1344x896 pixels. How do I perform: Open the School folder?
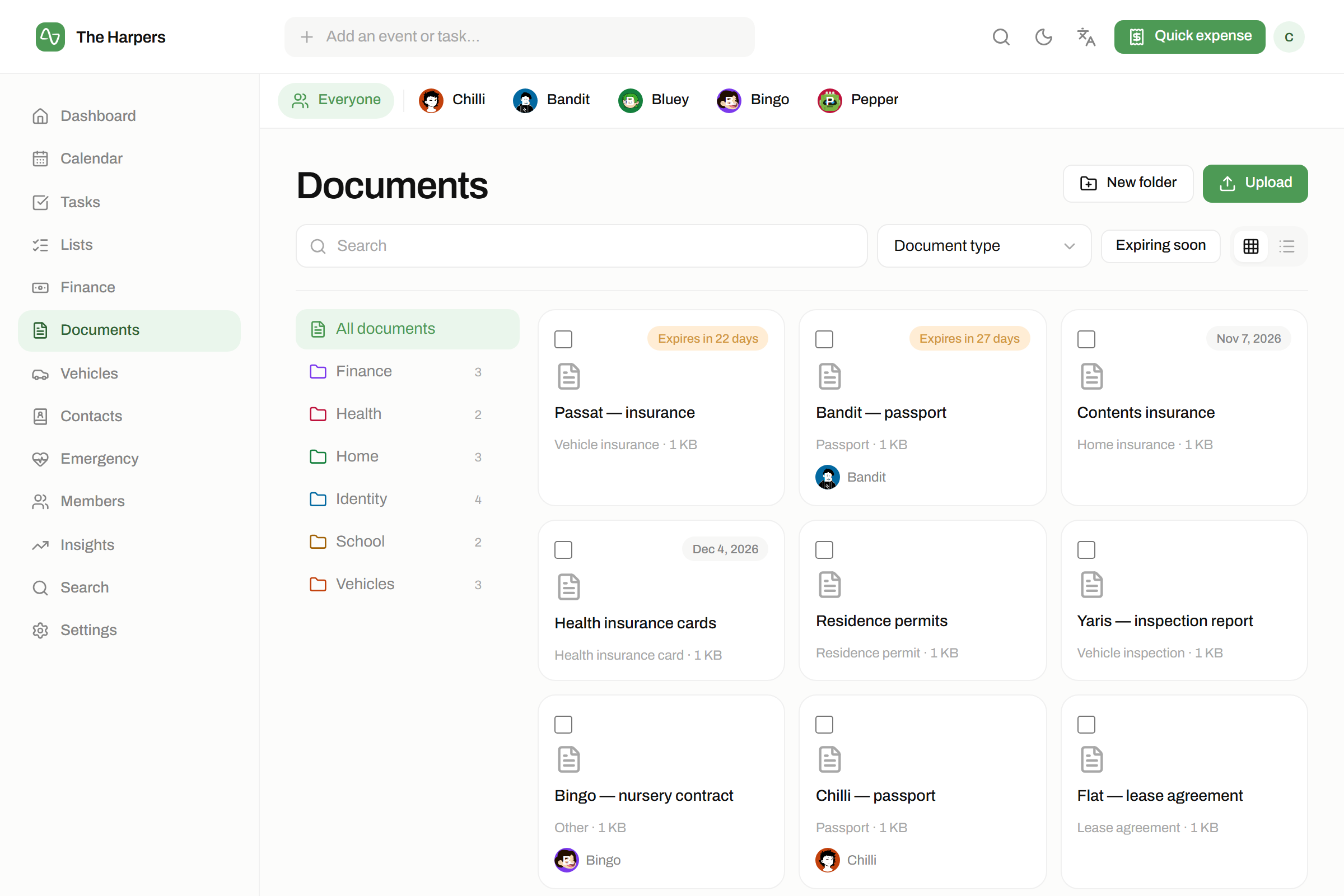point(407,542)
